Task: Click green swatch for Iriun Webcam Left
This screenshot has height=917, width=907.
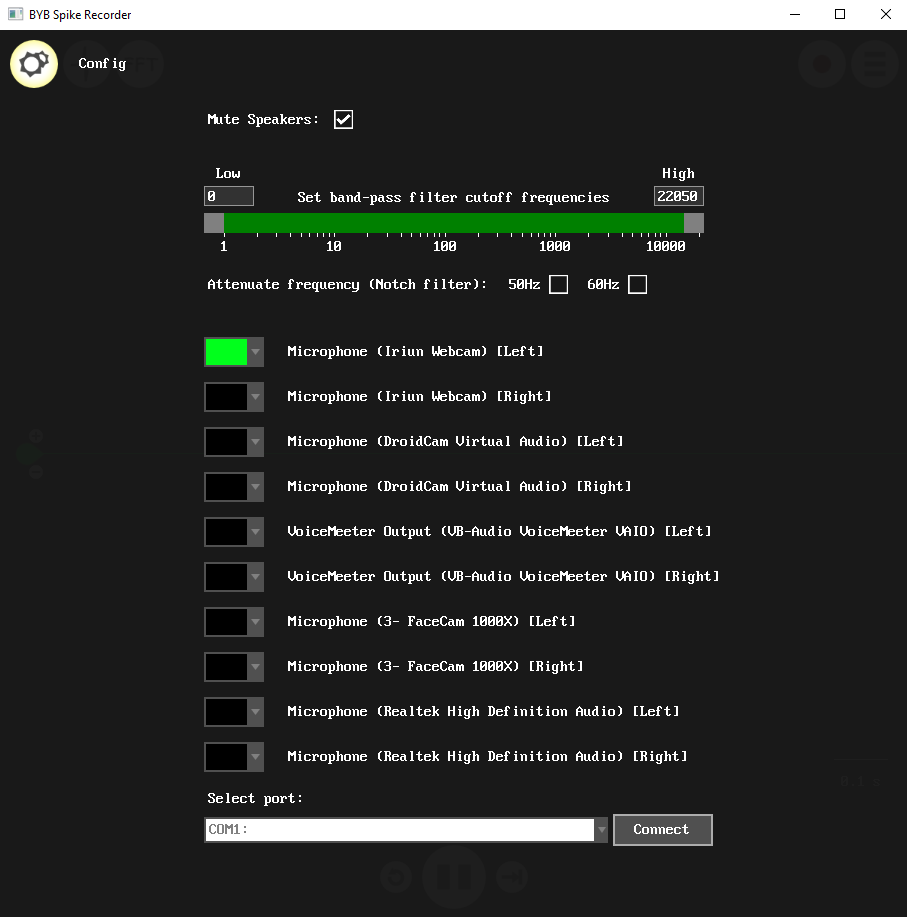Action: coord(226,352)
